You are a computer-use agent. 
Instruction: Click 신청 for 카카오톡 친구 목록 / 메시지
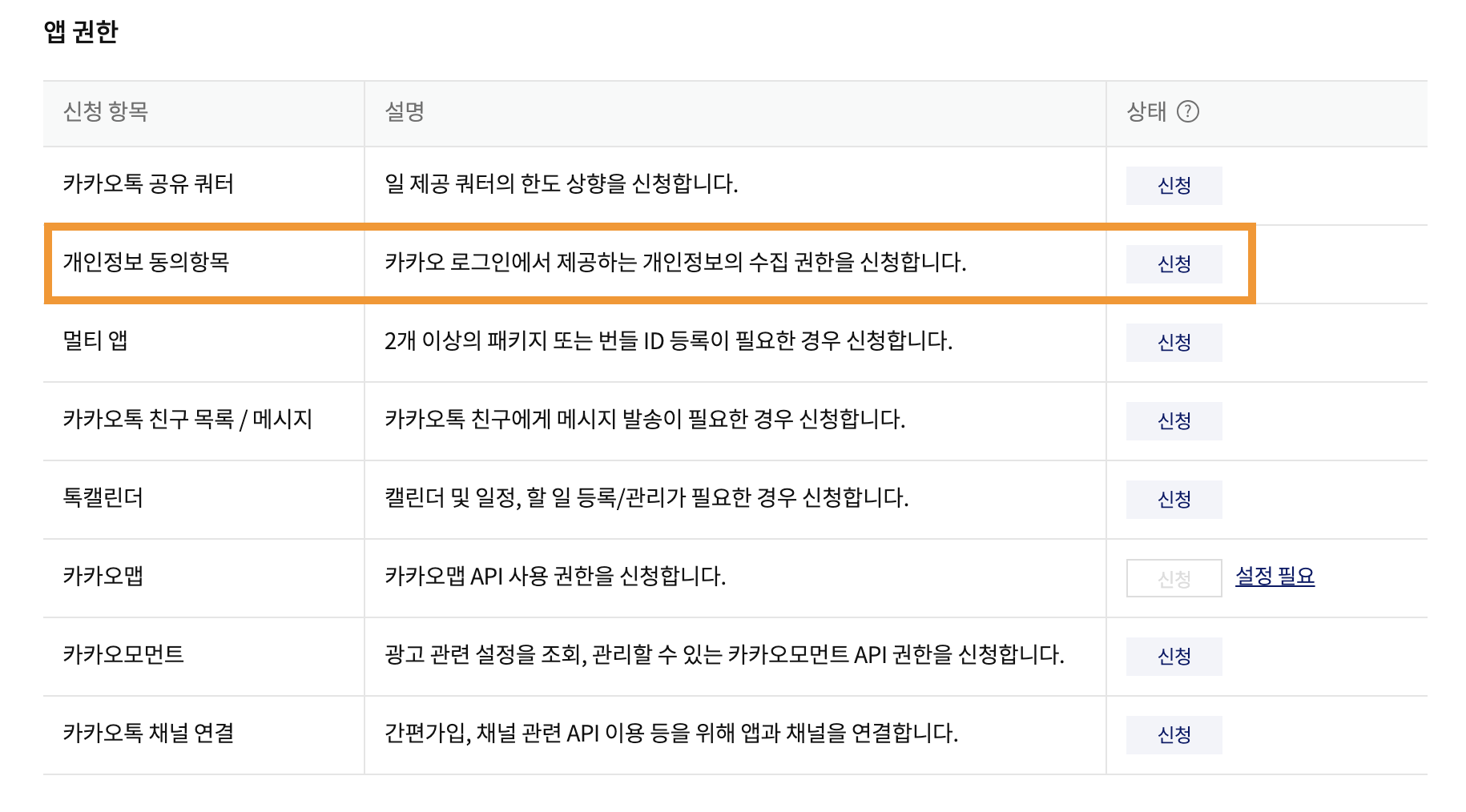click(x=1174, y=421)
